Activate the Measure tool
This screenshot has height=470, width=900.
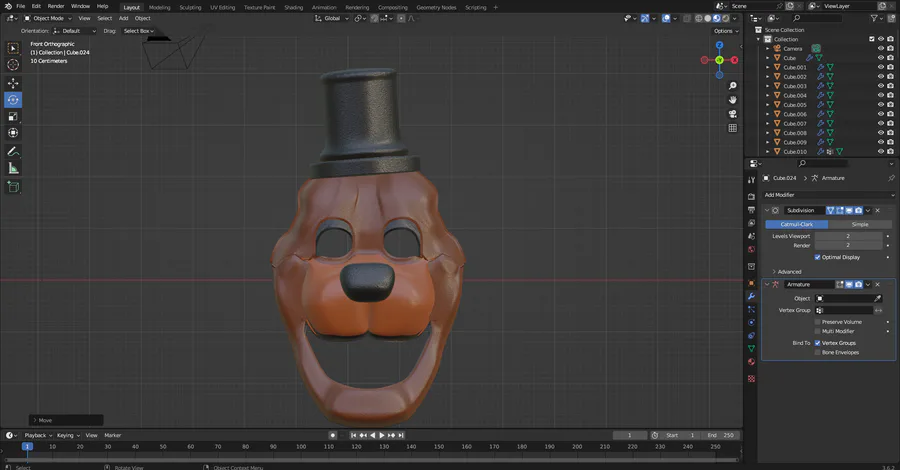[x=13, y=168]
